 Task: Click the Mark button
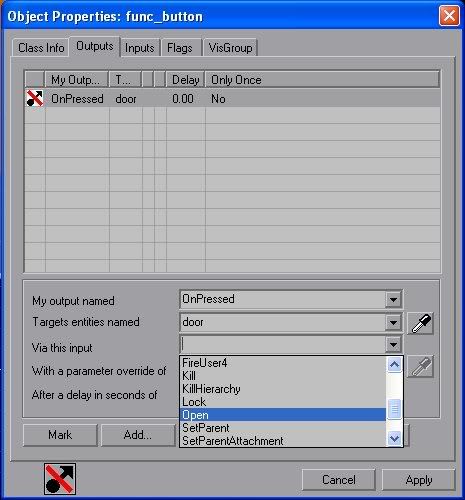click(x=60, y=435)
